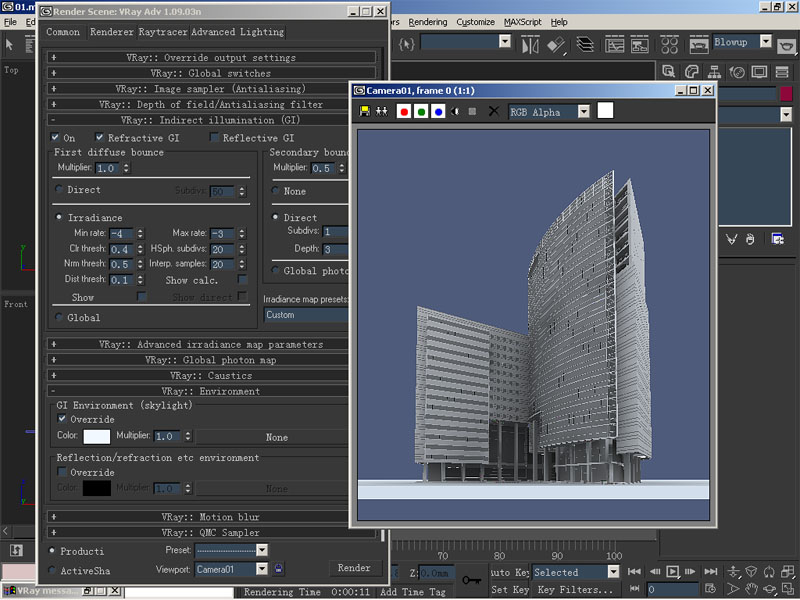Open the Blowup render type dropdown
800x600 pixels.
click(765, 41)
